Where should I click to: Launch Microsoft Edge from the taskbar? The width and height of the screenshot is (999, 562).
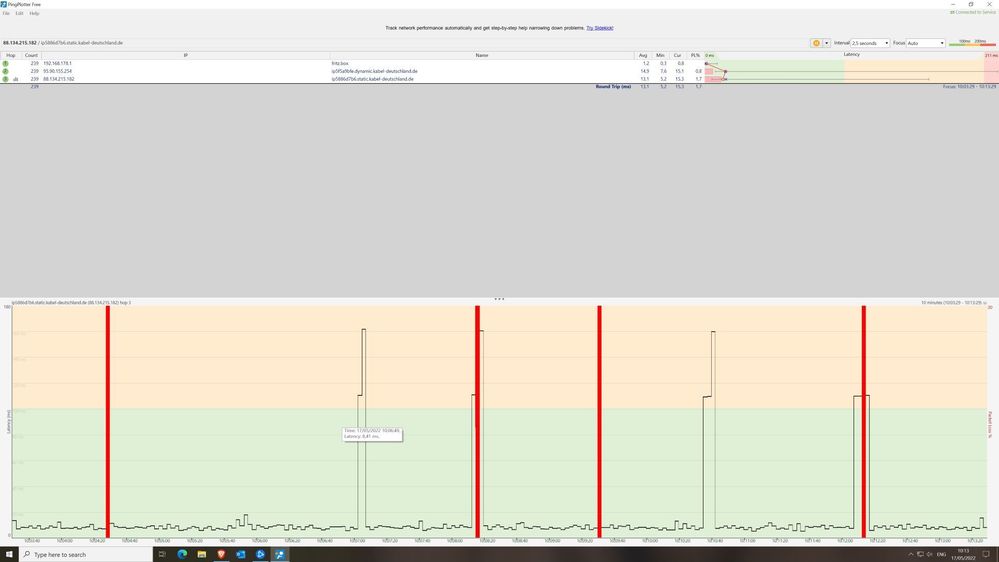click(182, 554)
